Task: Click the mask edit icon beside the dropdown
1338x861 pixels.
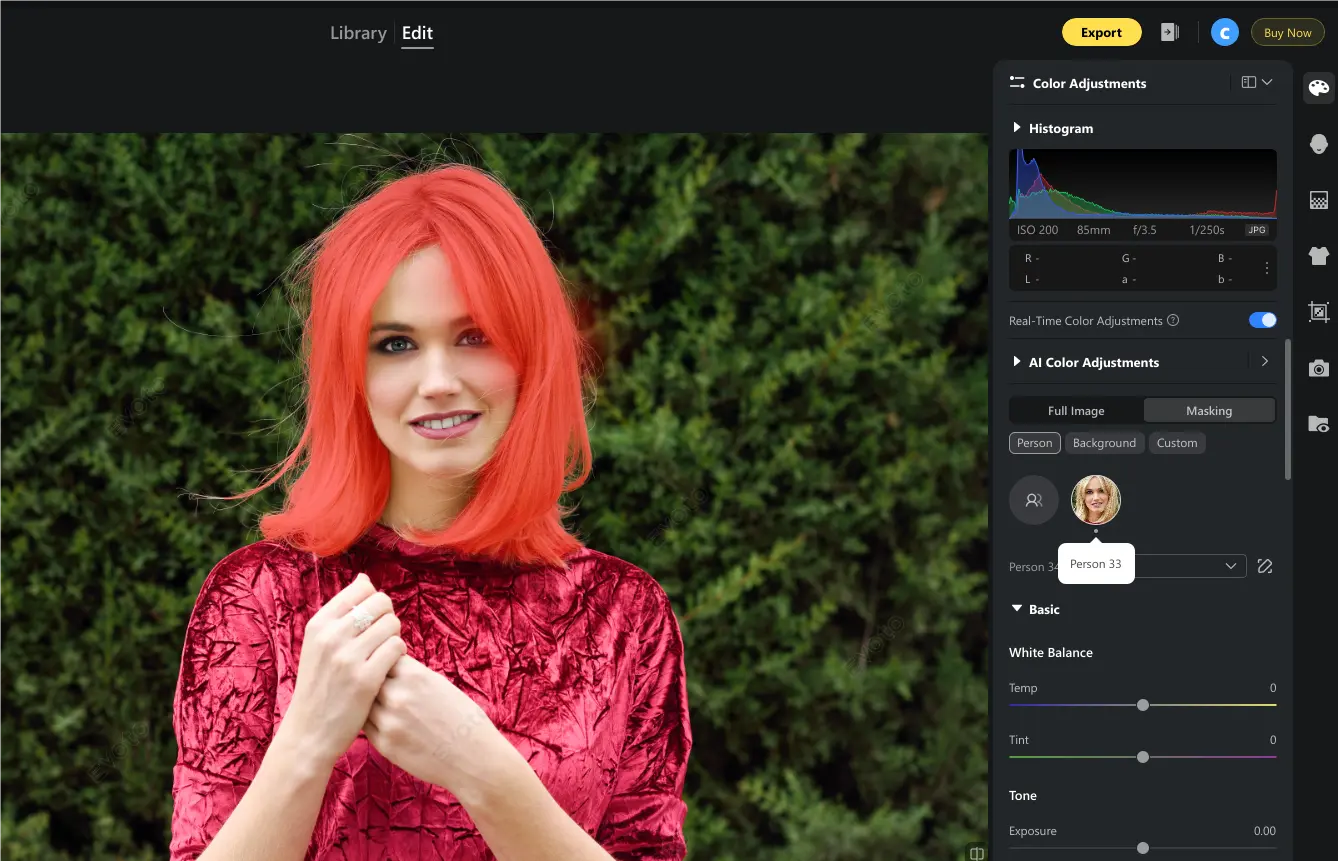Action: (x=1265, y=566)
